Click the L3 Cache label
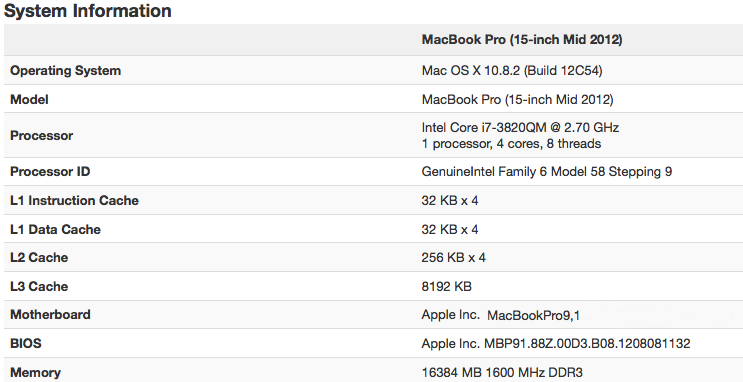743x382 pixels. pyautogui.click(x=39, y=286)
